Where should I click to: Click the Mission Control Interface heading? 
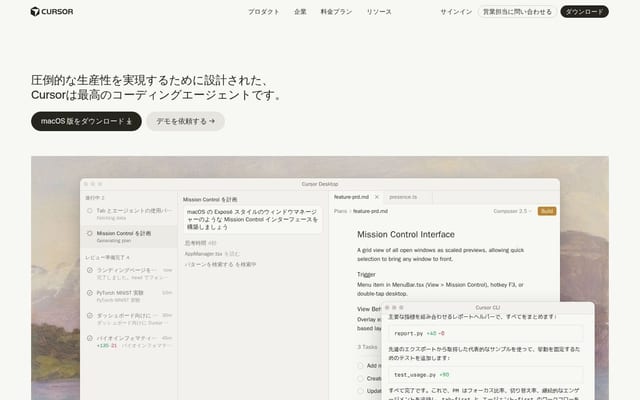pyautogui.click(x=406, y=234)
